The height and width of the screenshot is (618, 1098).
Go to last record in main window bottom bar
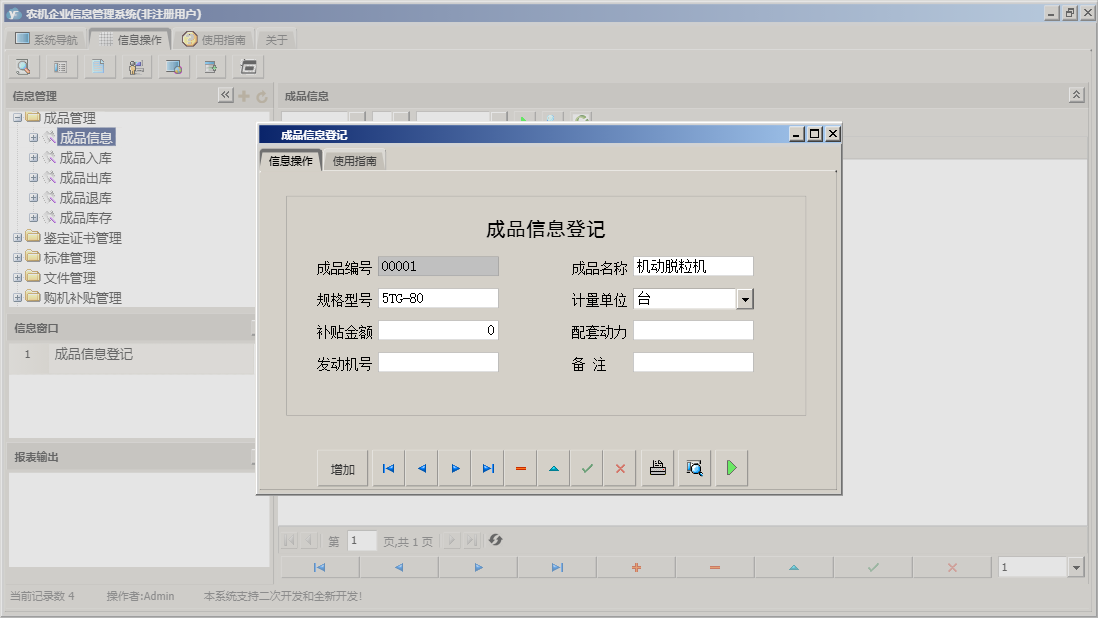(x=557, y=567)
